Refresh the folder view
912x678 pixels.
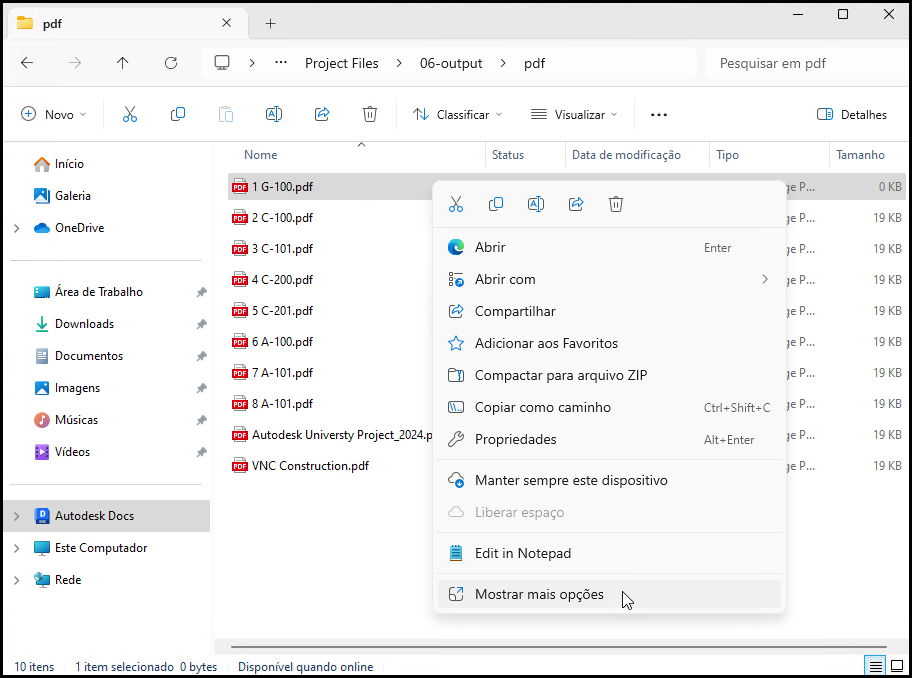point(171,63)
